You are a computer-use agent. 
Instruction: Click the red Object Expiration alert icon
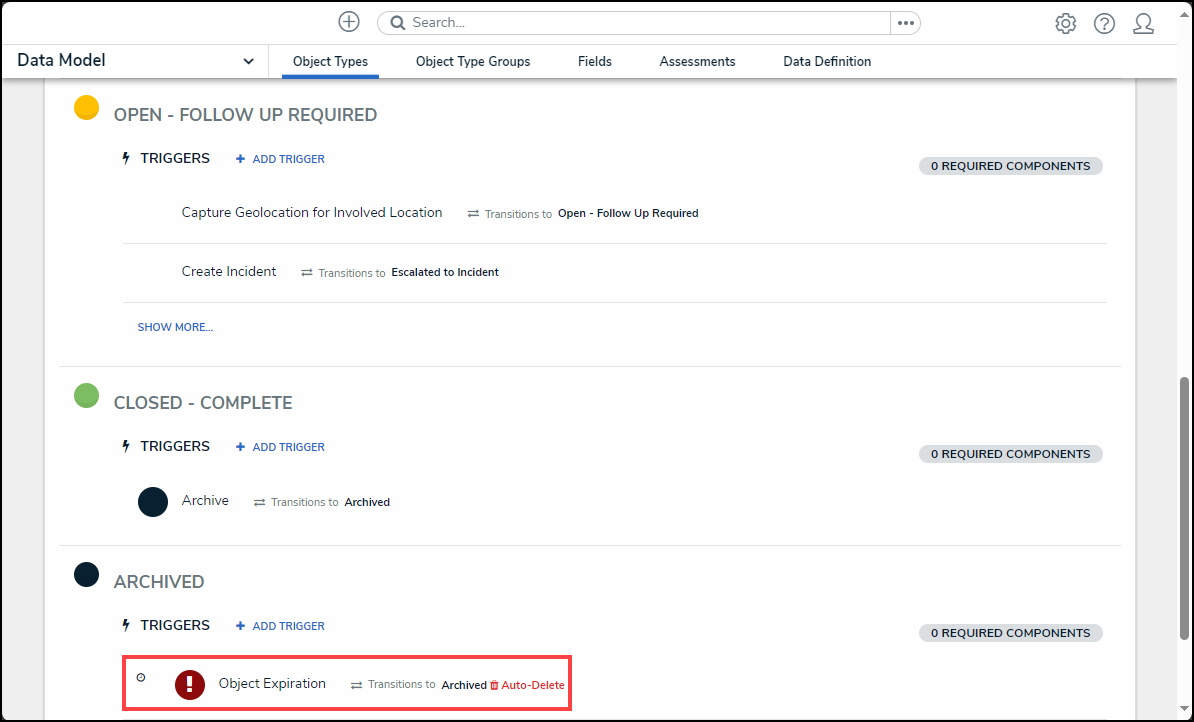(190, 684)
